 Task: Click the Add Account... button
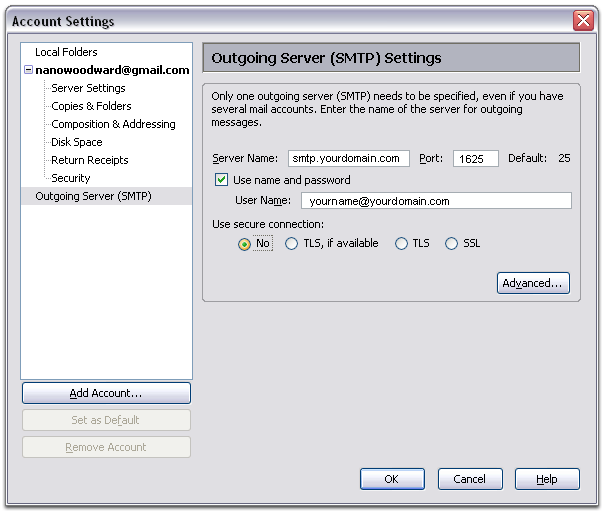pos(106,393)
